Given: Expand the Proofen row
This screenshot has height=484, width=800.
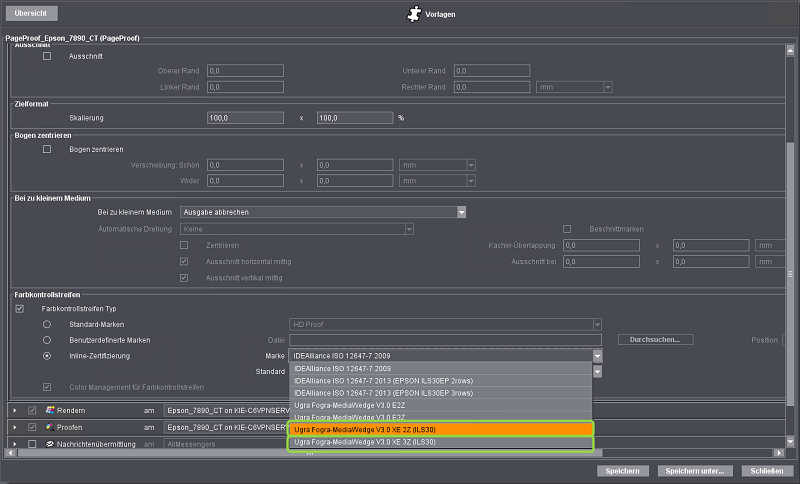Looking at the screenshot, I should click(x=15, y=427).
